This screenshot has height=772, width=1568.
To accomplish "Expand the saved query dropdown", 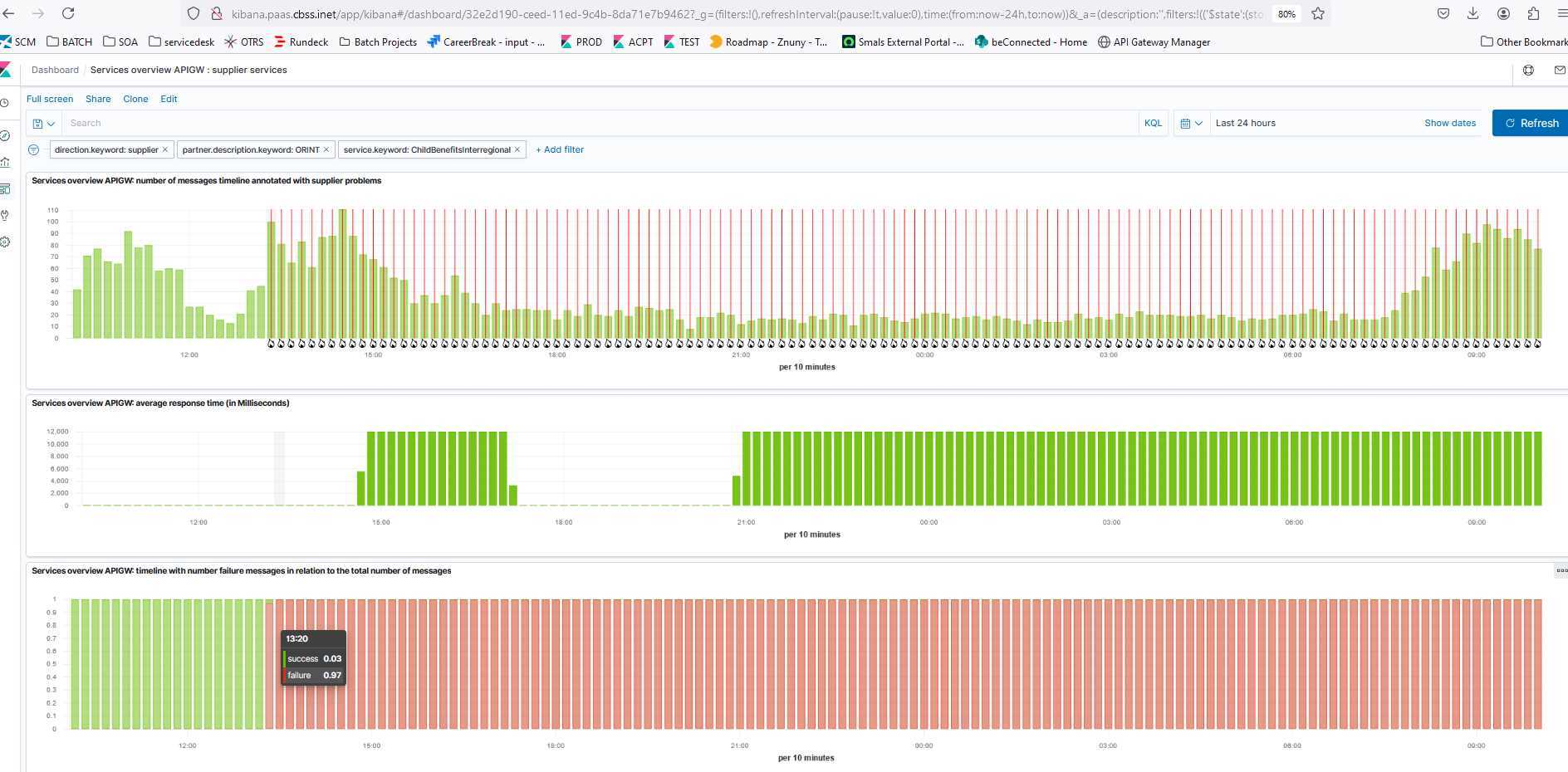I will point(43,124).
